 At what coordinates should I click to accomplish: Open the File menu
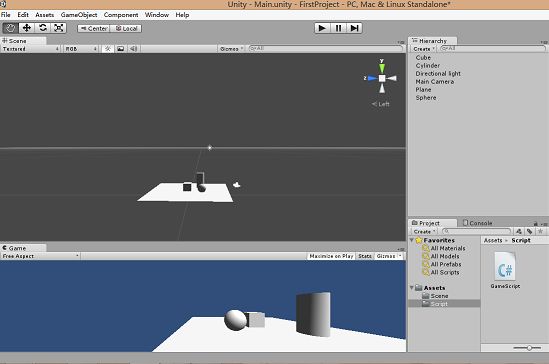point(6,15)
